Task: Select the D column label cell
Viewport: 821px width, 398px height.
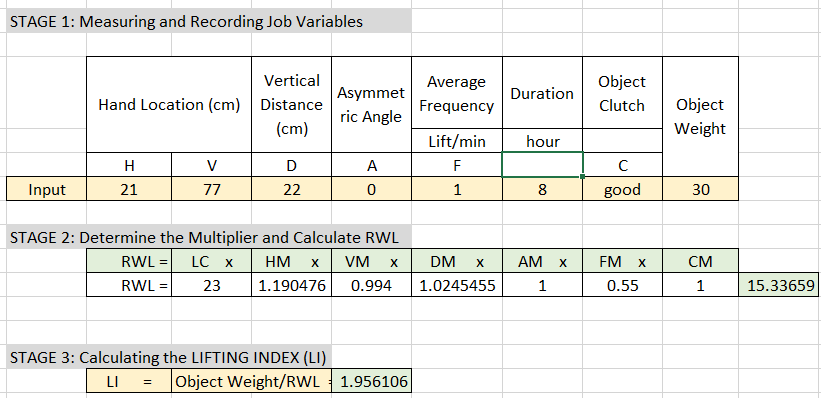Action: (x=291, y=165)
